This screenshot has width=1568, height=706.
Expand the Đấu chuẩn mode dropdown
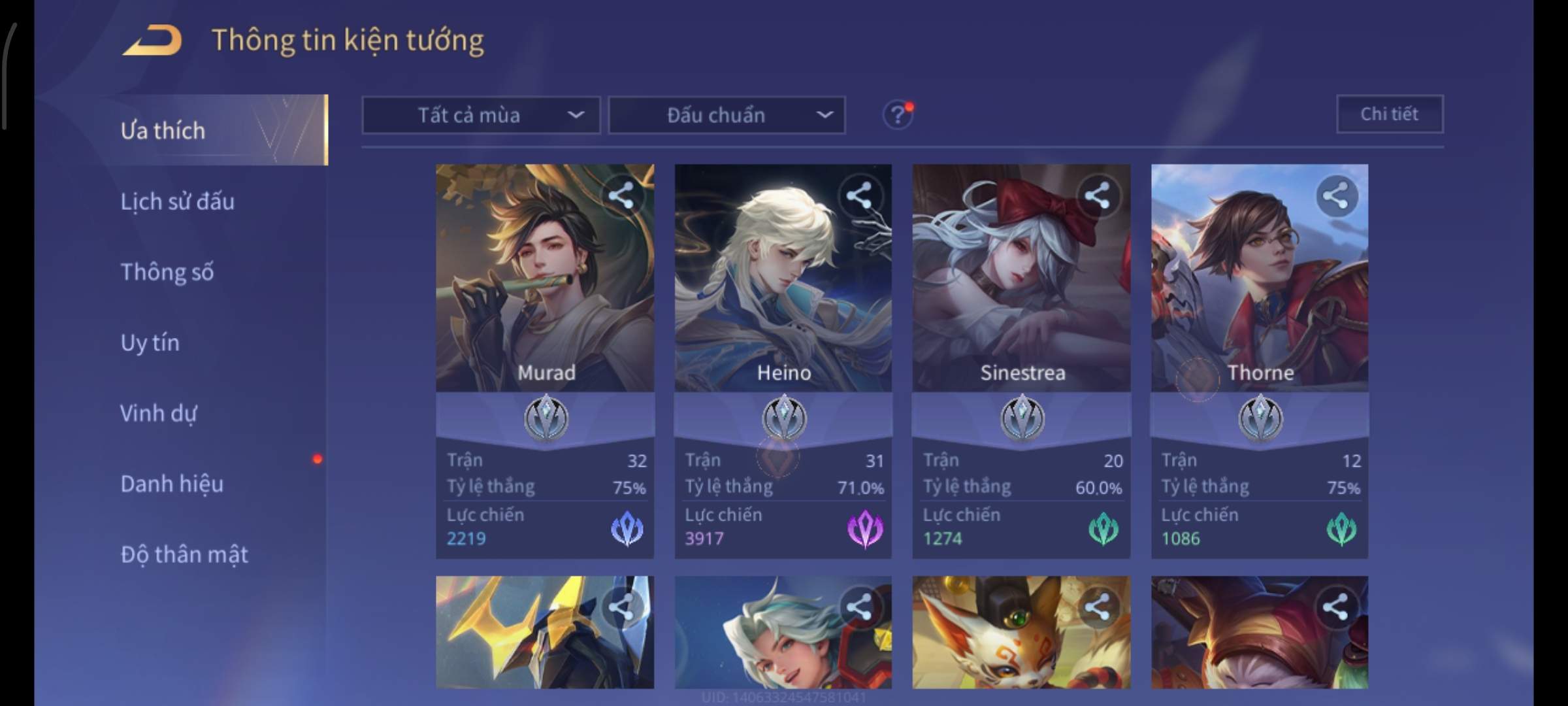click(727, 115)
